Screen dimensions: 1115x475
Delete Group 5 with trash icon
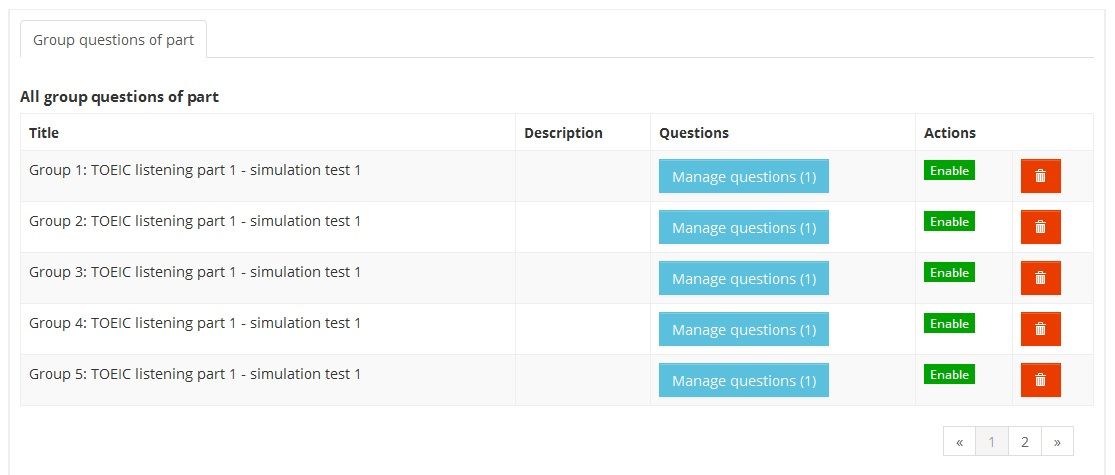(1040, 380)
